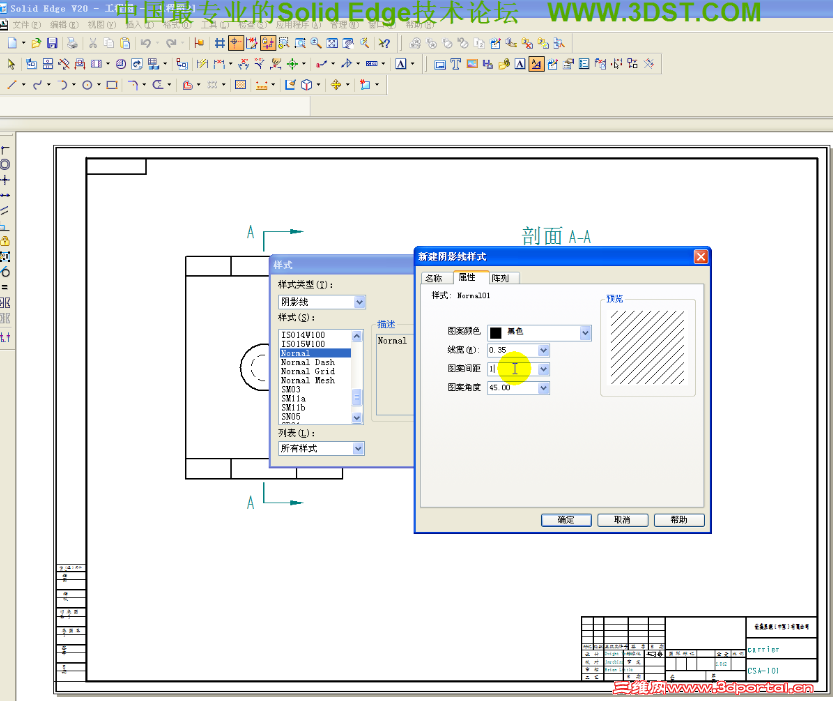
Task: Click the Zoom magnifier tool icon
Action: tap(316, 43)
